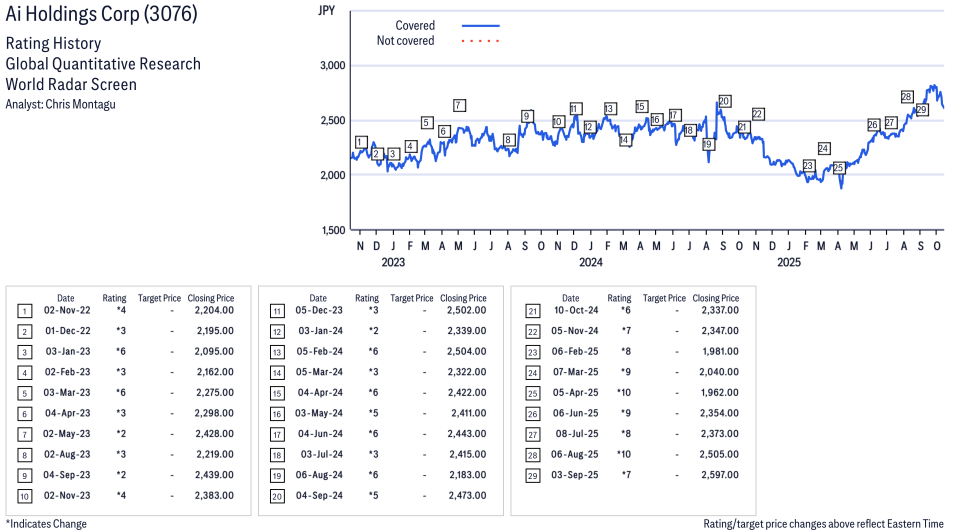
Task: Click the 3,000 label on the JPY axis
Action: click(x=331, y=66)
